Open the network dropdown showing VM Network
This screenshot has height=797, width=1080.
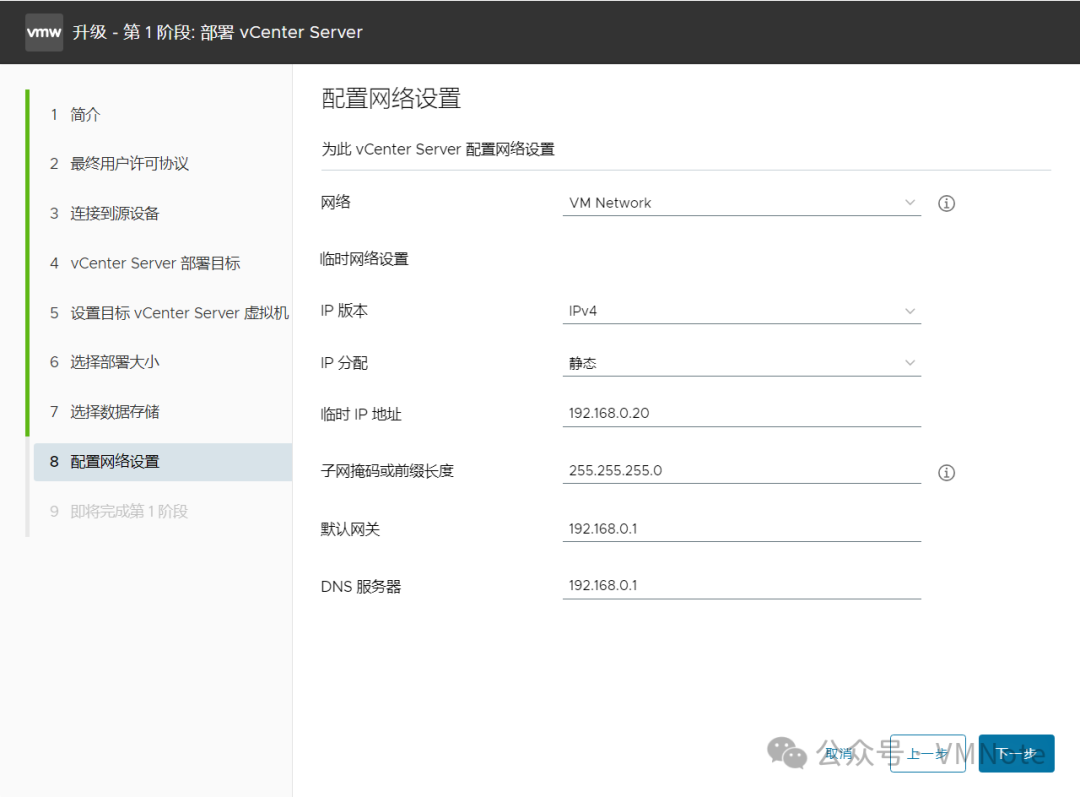tap(742, 203)
